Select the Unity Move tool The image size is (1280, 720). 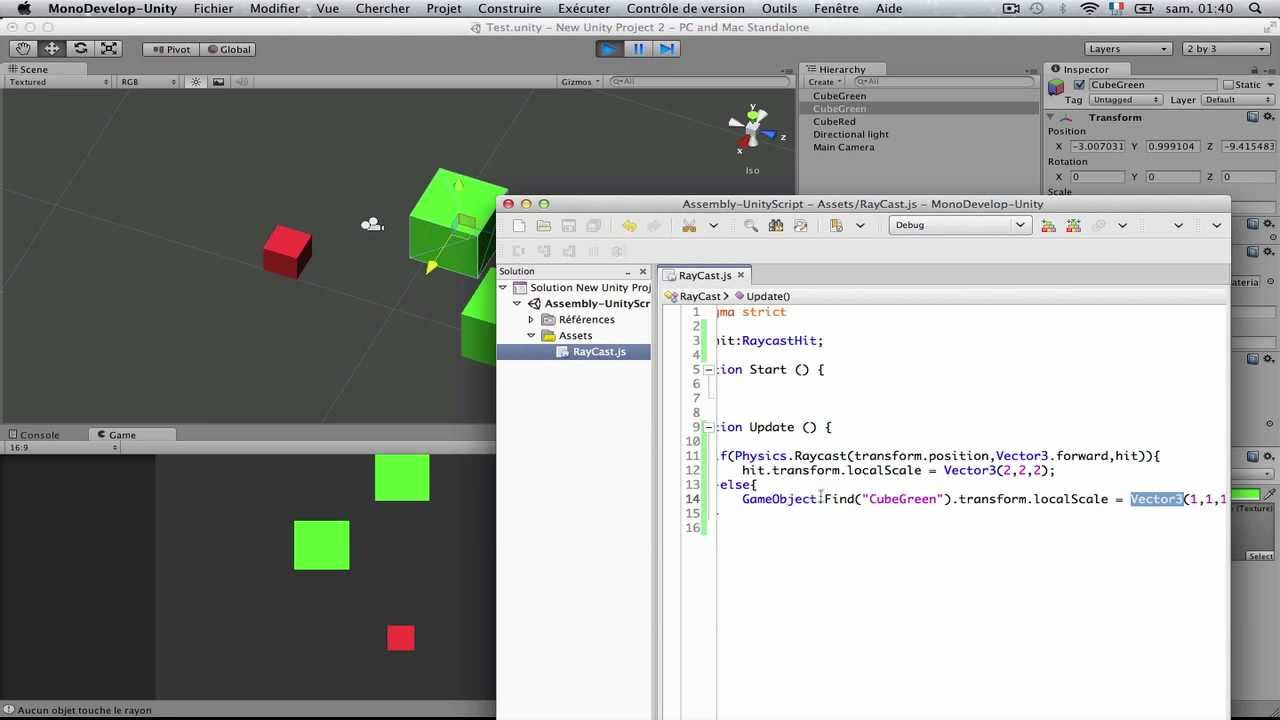coord(52,49)
